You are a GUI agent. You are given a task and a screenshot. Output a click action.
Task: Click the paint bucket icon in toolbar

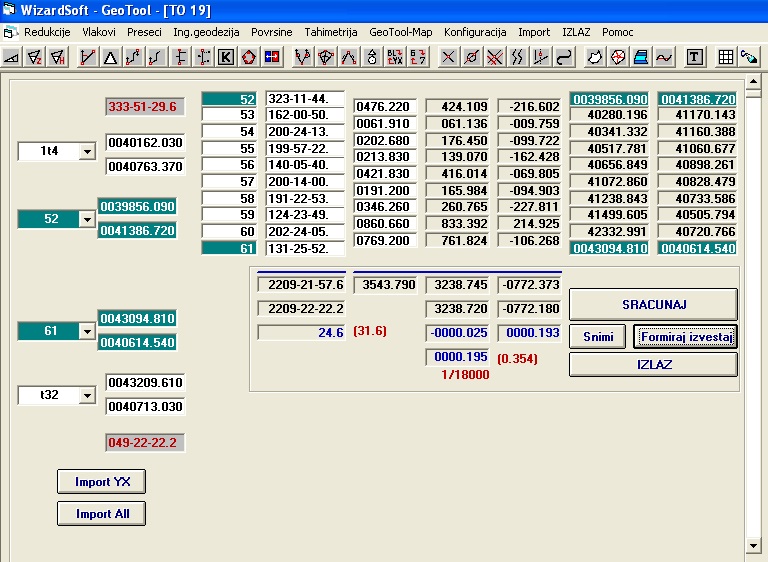pos(748,57)
